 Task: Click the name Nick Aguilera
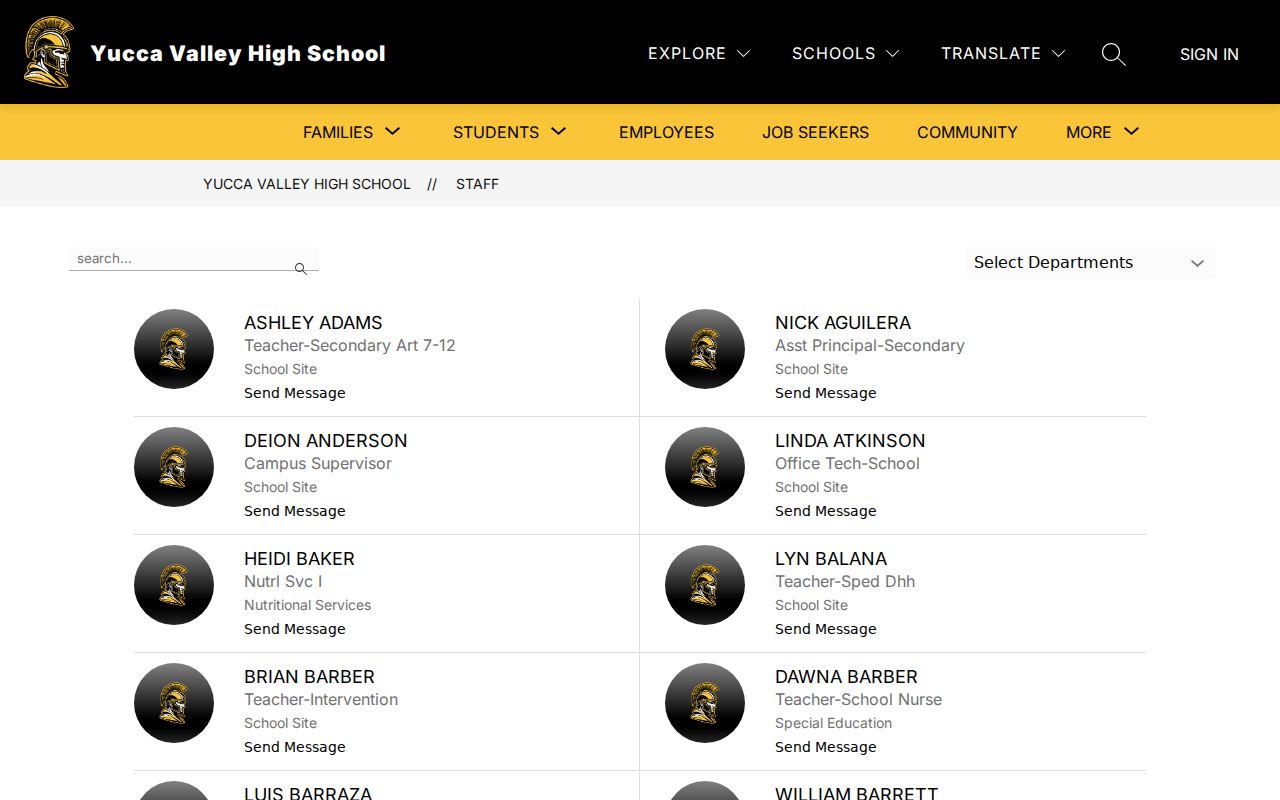843,323
